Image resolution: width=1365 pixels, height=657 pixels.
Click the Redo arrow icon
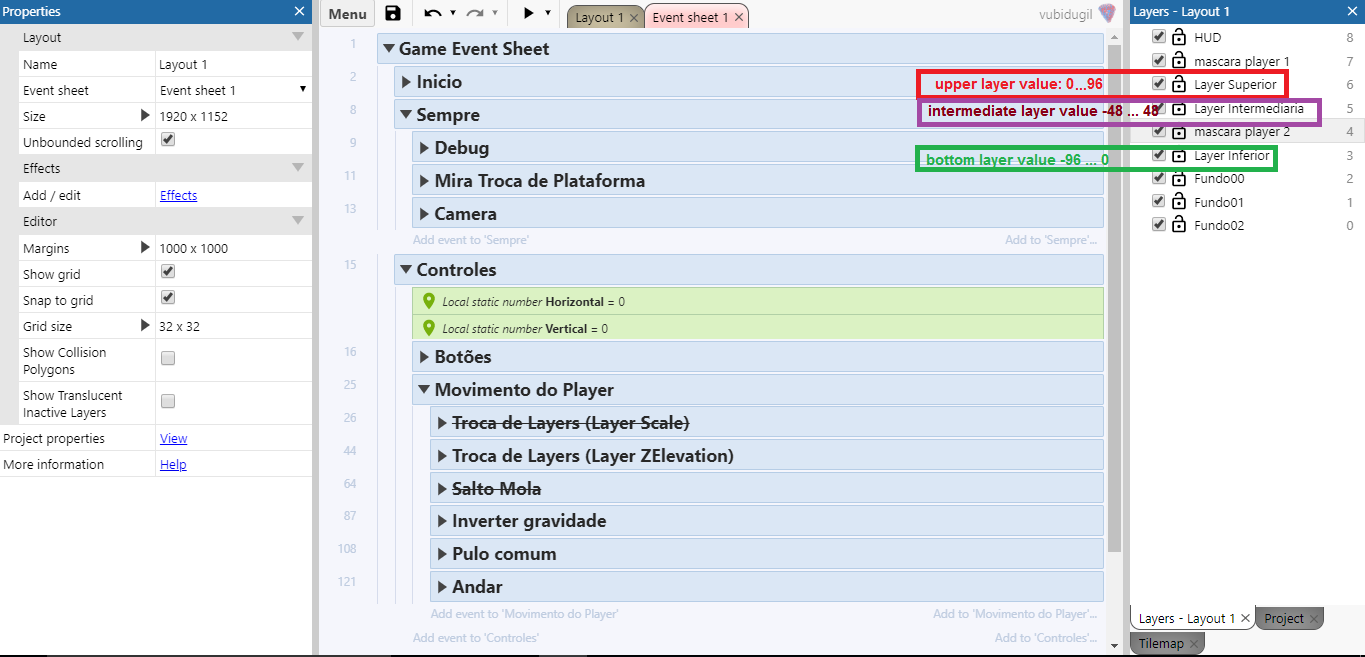[x=474, y=14]
